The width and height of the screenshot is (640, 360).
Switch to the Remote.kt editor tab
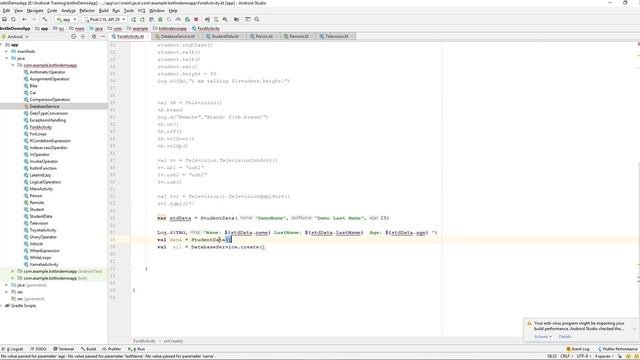[299, 36]
